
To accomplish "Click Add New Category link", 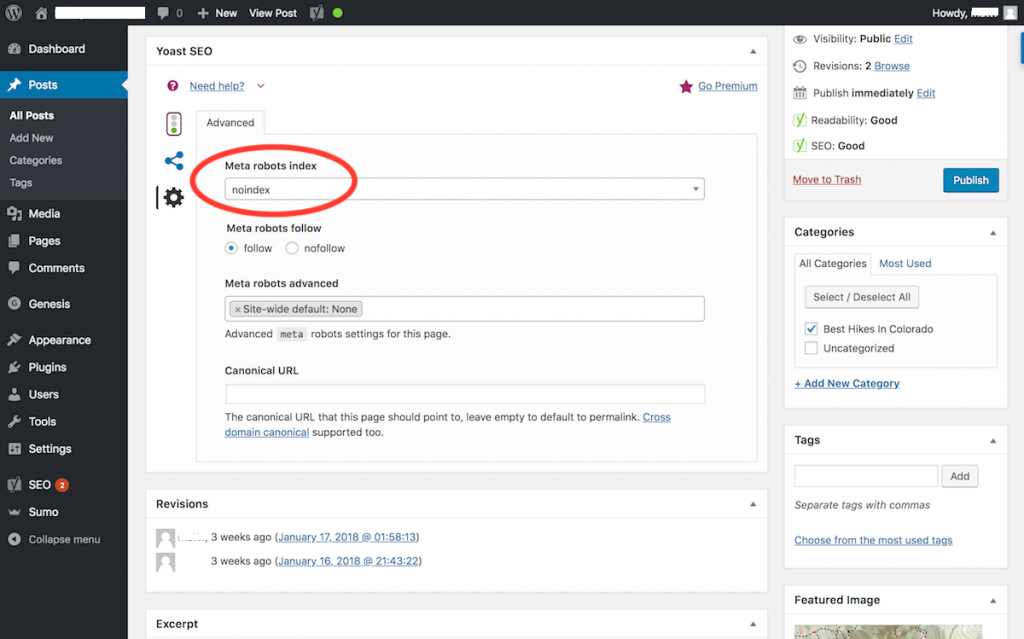I will pos(847,384).
